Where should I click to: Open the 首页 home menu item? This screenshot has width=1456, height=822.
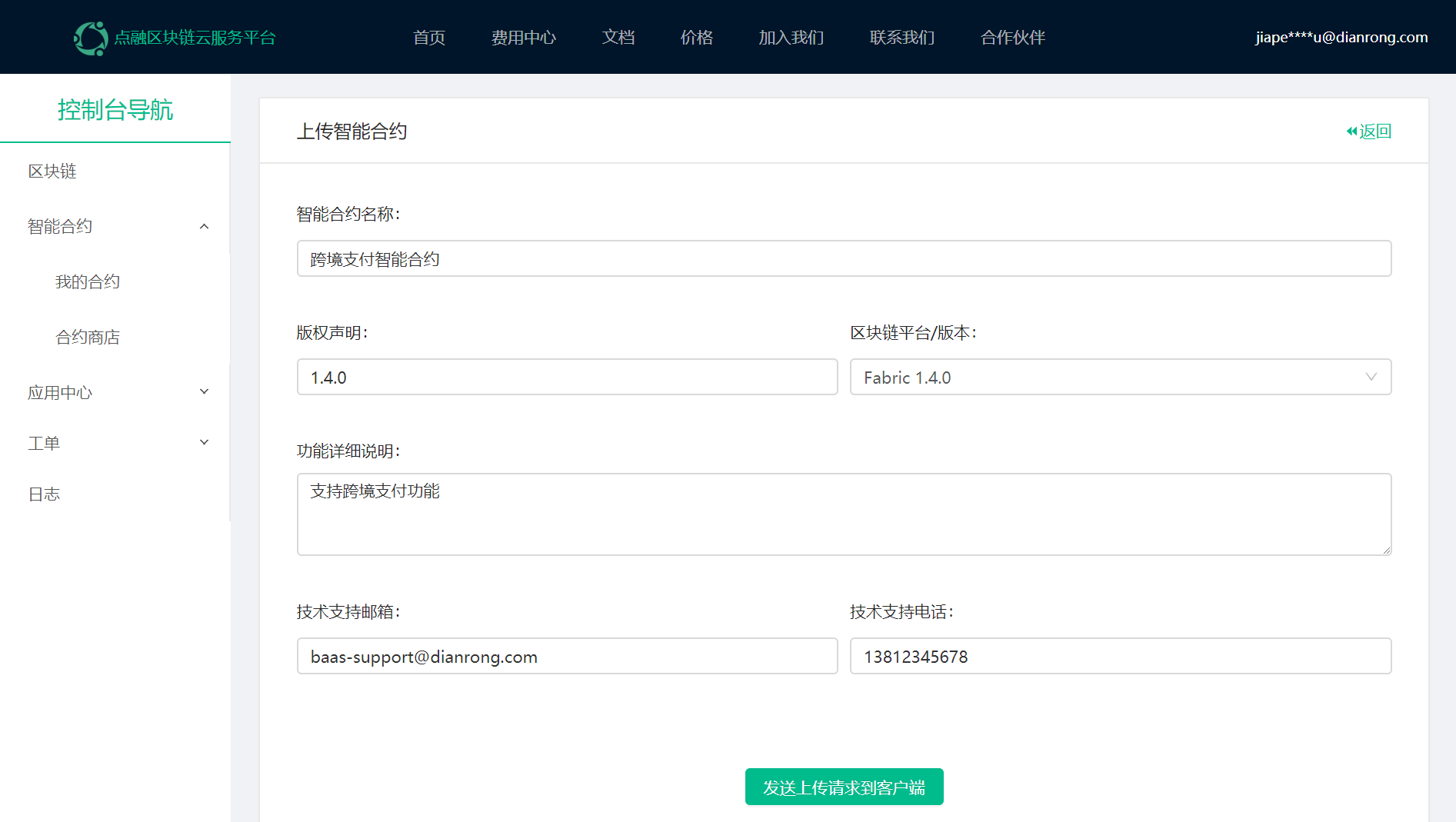(x=429, y=37)
